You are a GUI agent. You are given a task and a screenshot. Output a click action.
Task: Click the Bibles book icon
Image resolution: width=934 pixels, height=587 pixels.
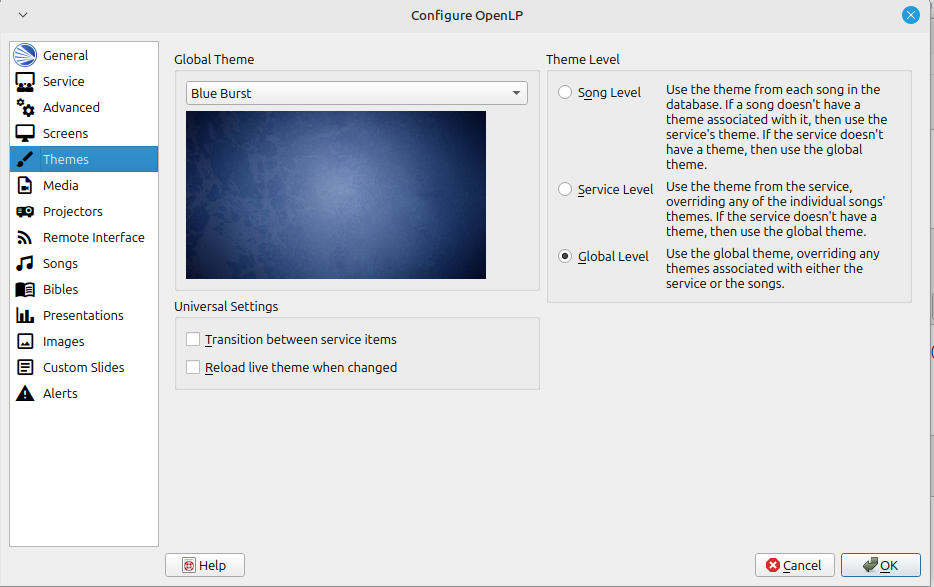[x=25, y=290]
